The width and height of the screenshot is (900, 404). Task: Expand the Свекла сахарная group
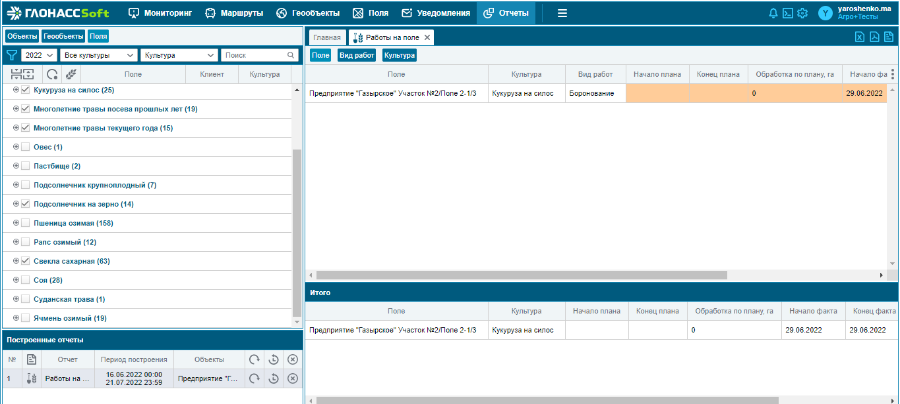pos(15,261)
